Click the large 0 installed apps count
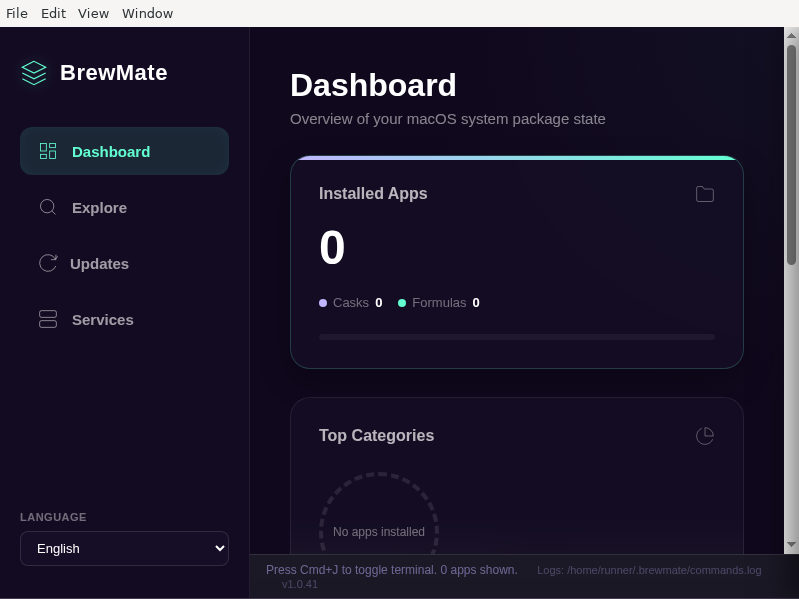 332,248
